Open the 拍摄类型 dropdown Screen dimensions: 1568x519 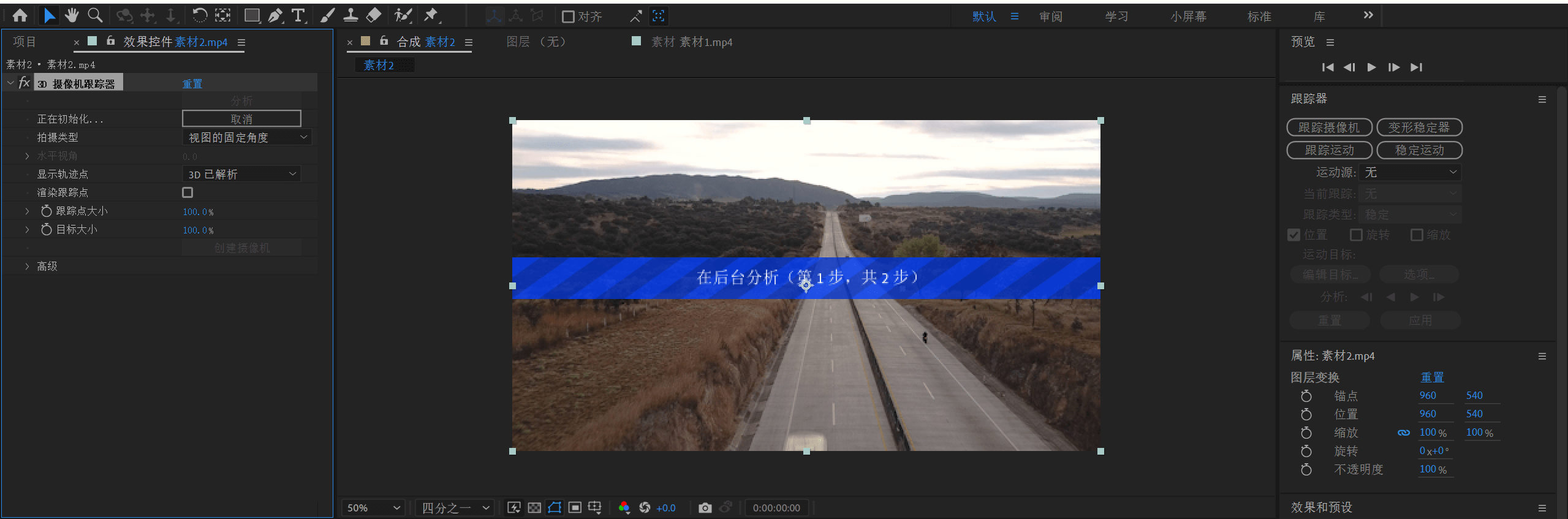(247, 137)
